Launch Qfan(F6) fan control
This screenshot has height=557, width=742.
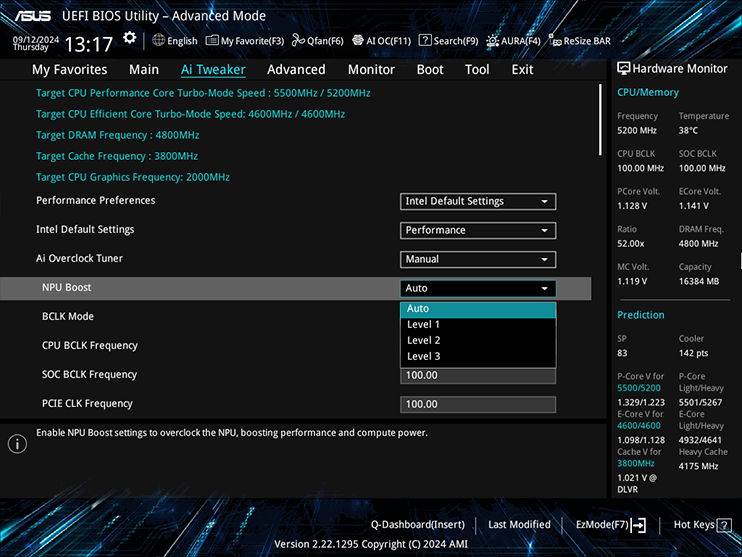(x=317, y=41)
